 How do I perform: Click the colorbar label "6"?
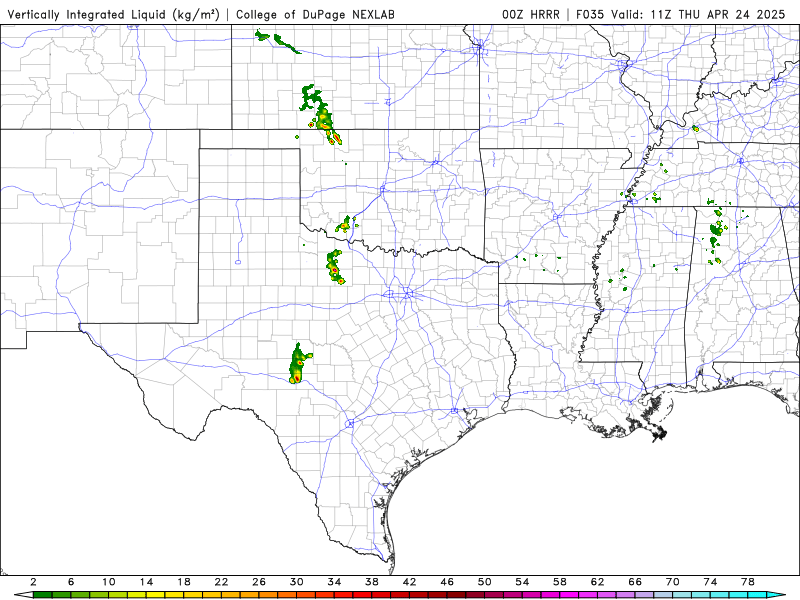tap(71, 582)
